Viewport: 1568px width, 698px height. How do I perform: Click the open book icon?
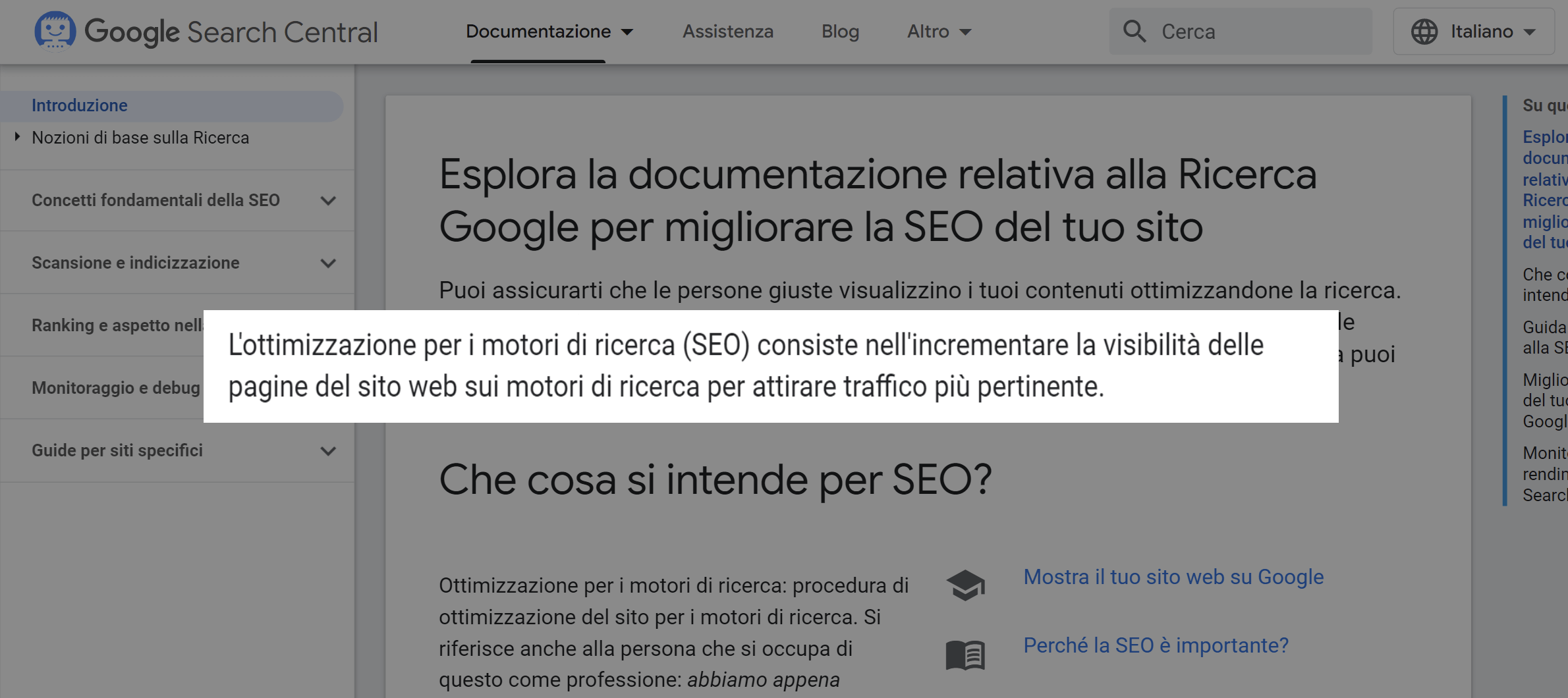965,655
